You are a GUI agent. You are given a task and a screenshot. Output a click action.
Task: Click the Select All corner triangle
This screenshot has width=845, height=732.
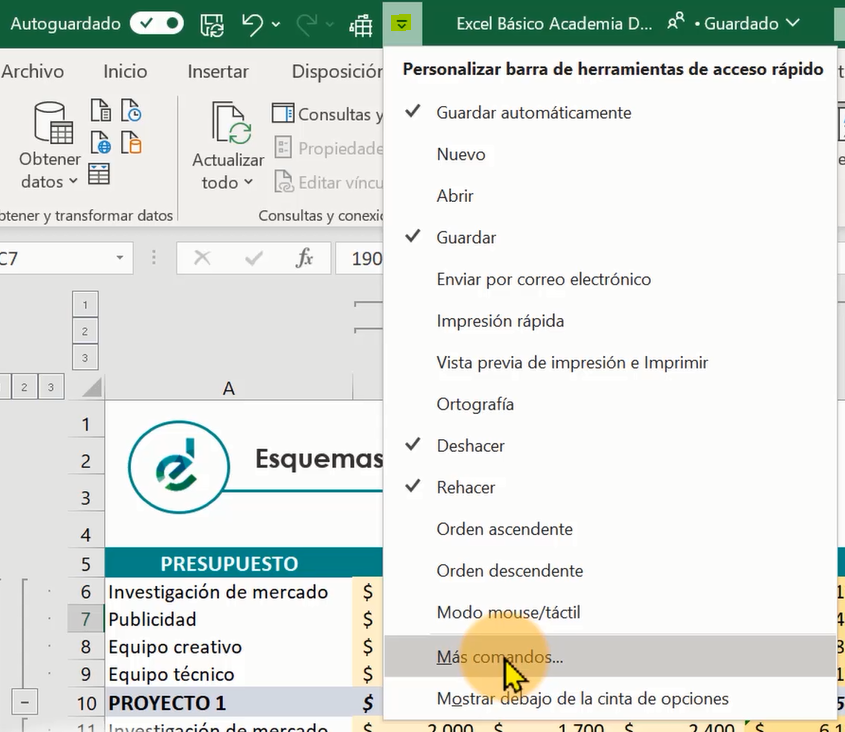tap(91, 387)
